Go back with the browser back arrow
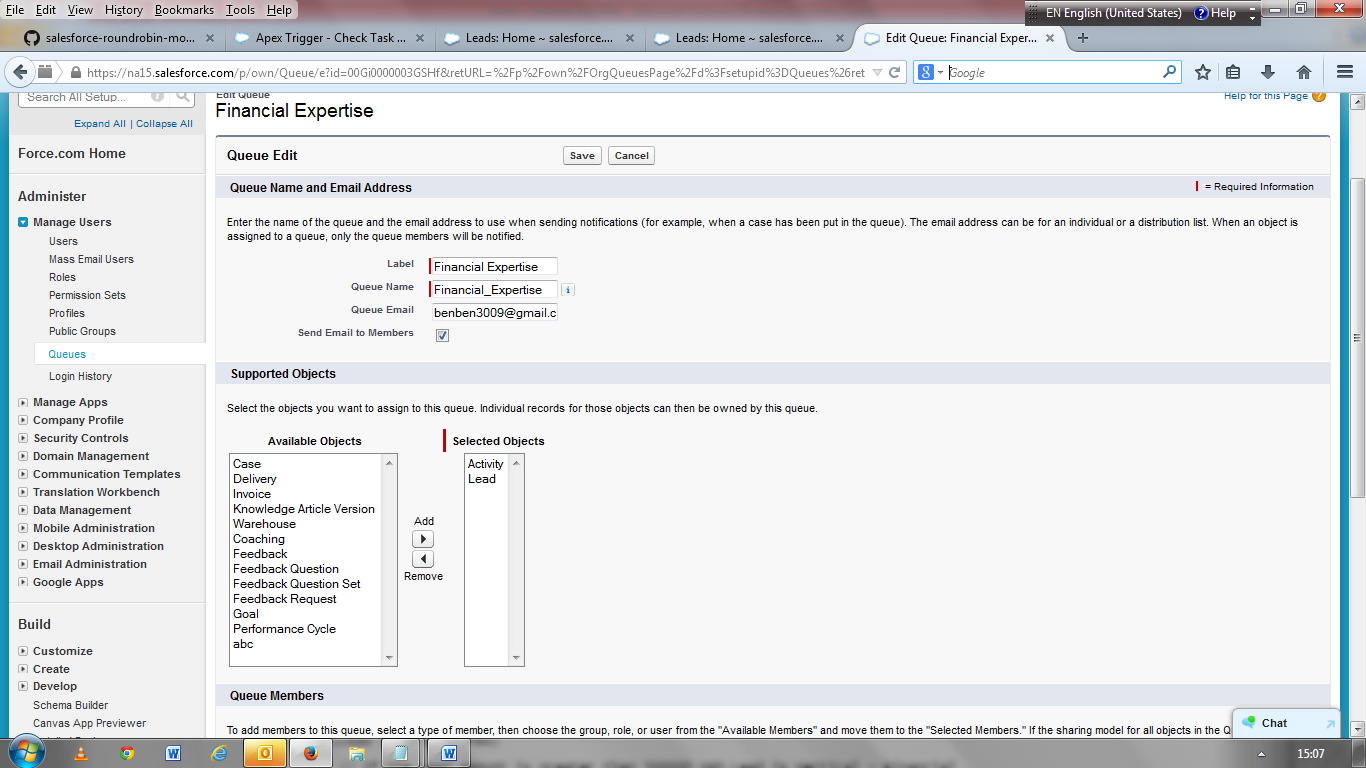Image resolution: width=1366 pixels, height=768 pixels. coord(21,72)
